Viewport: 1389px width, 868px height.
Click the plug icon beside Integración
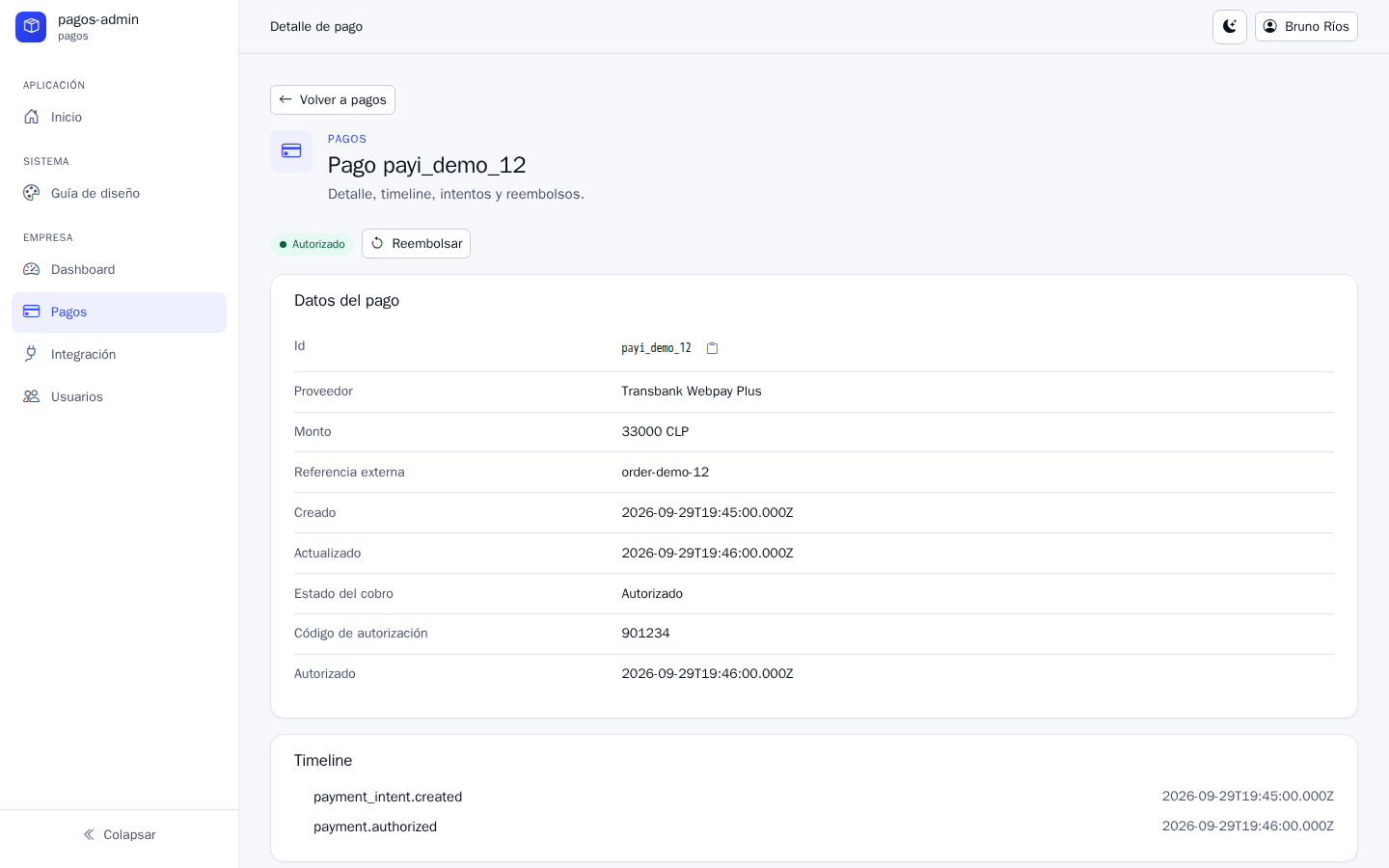32,354
